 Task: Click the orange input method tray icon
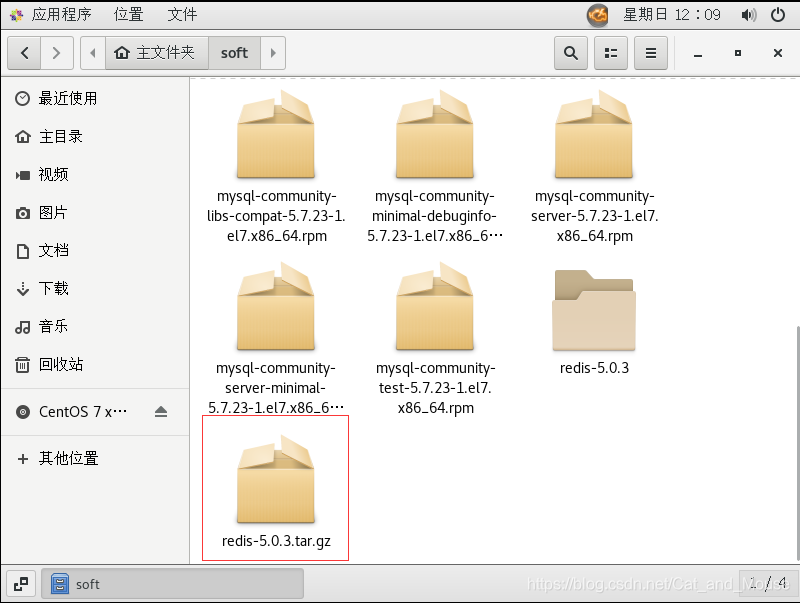coord(597,15)
